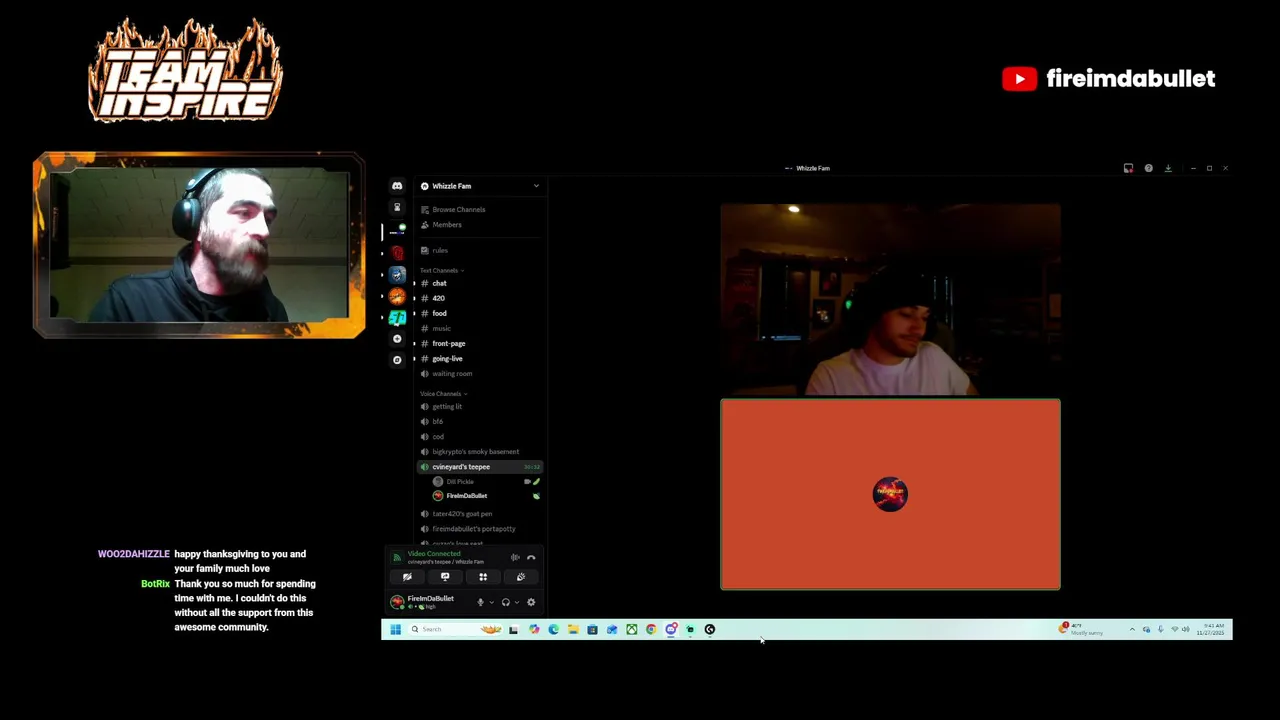This screenshot has height=720, width=1280.
Task: Open File Explorer from taskbar
Action: tap(573, 629)
